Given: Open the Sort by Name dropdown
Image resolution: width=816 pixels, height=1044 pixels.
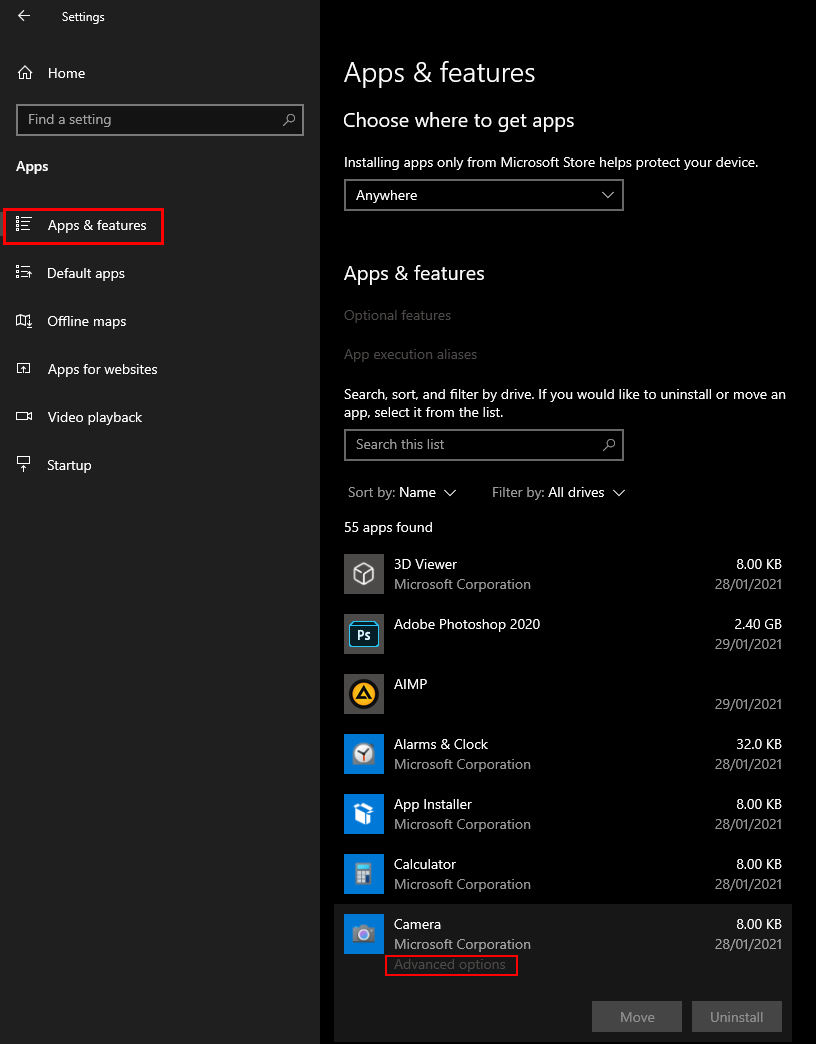Looking at the screenshot, I should 402,493.
